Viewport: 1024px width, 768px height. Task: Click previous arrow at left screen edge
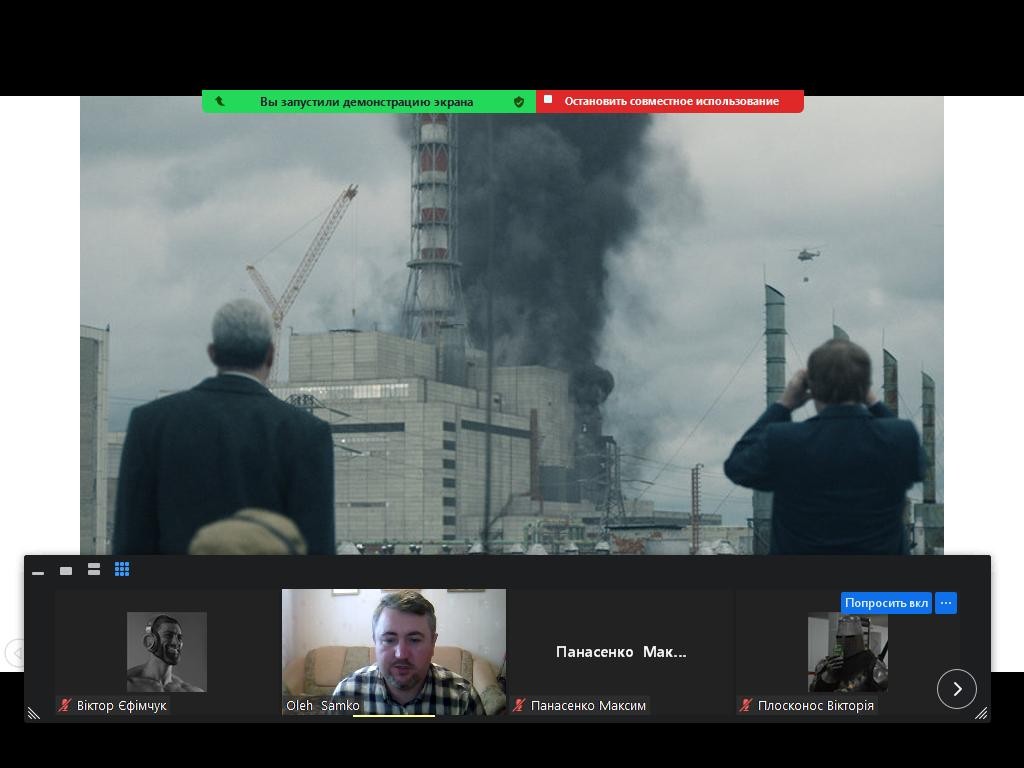click(15, 652)
